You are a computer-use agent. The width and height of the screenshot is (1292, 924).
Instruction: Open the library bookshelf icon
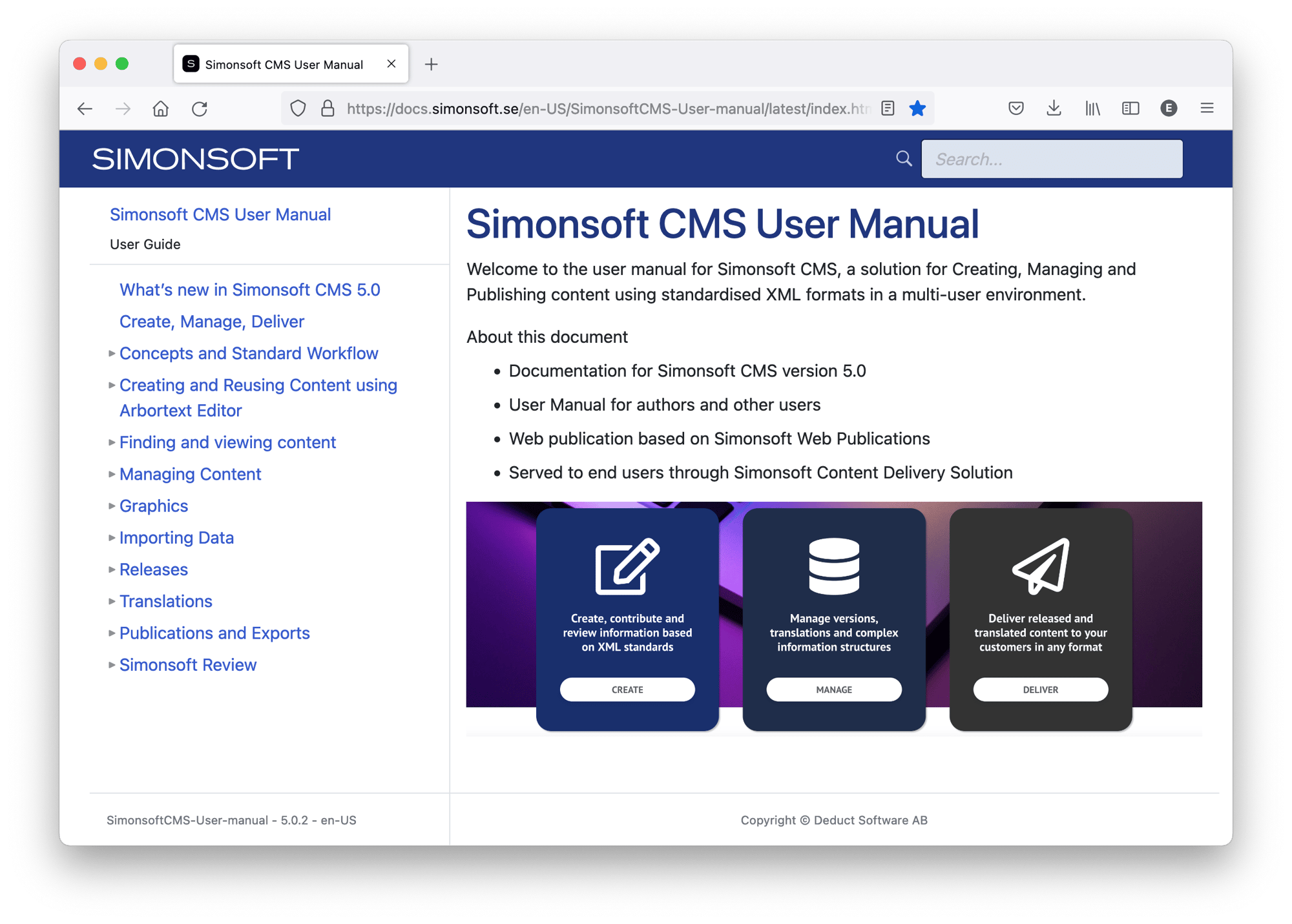[1092, 108]
